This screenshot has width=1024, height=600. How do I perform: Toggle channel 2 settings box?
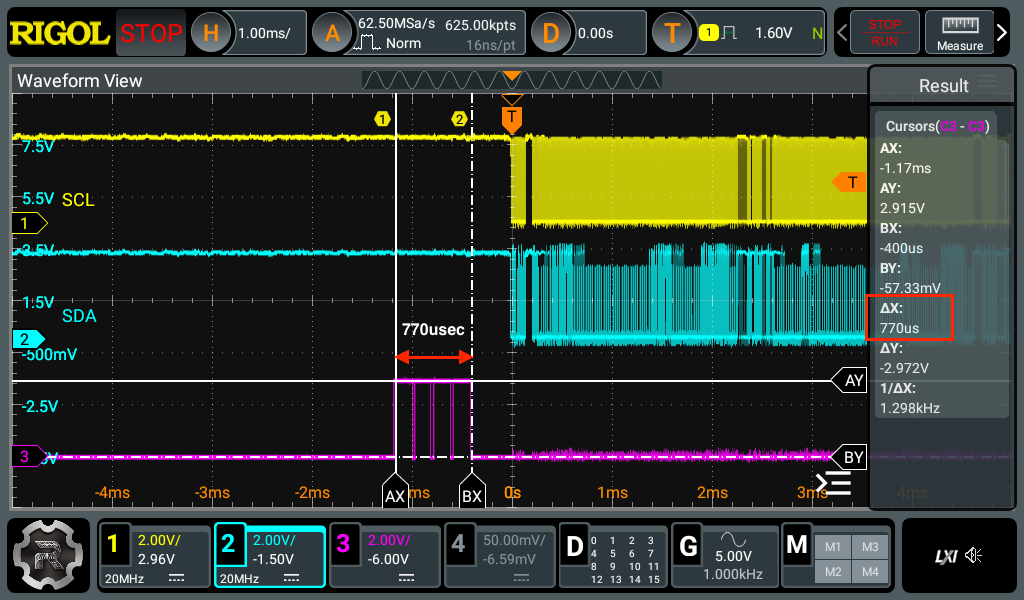270,556
